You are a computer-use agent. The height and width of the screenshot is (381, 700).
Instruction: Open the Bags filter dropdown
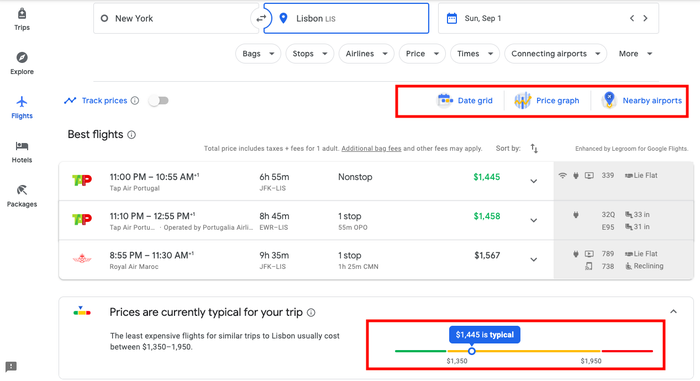coord(258,54)
